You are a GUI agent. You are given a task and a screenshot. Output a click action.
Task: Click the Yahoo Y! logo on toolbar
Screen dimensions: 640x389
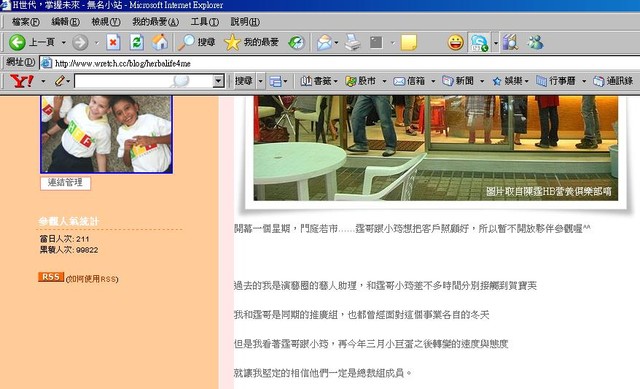point(22,81)
